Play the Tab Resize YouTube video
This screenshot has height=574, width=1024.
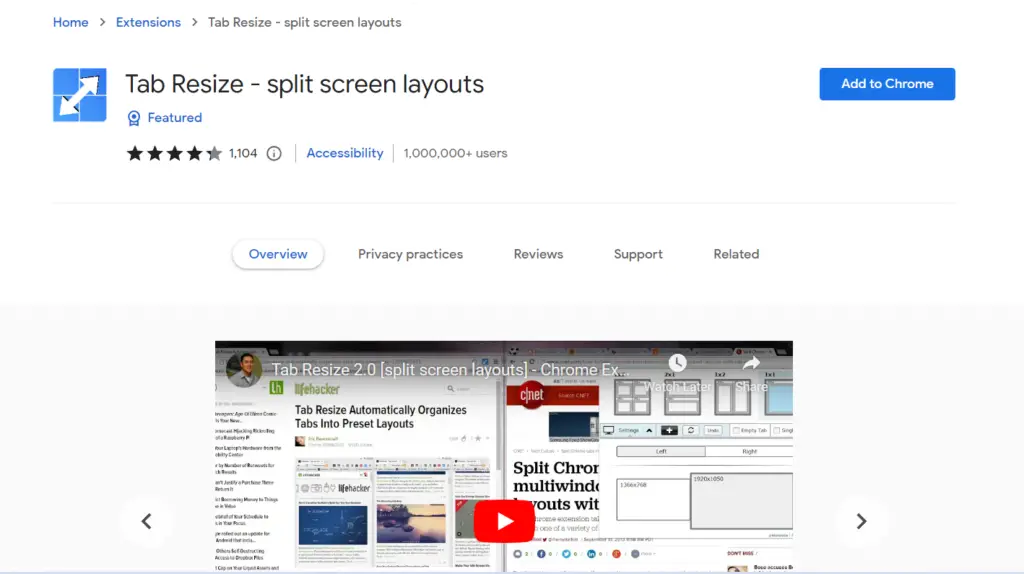pos(504,521)
